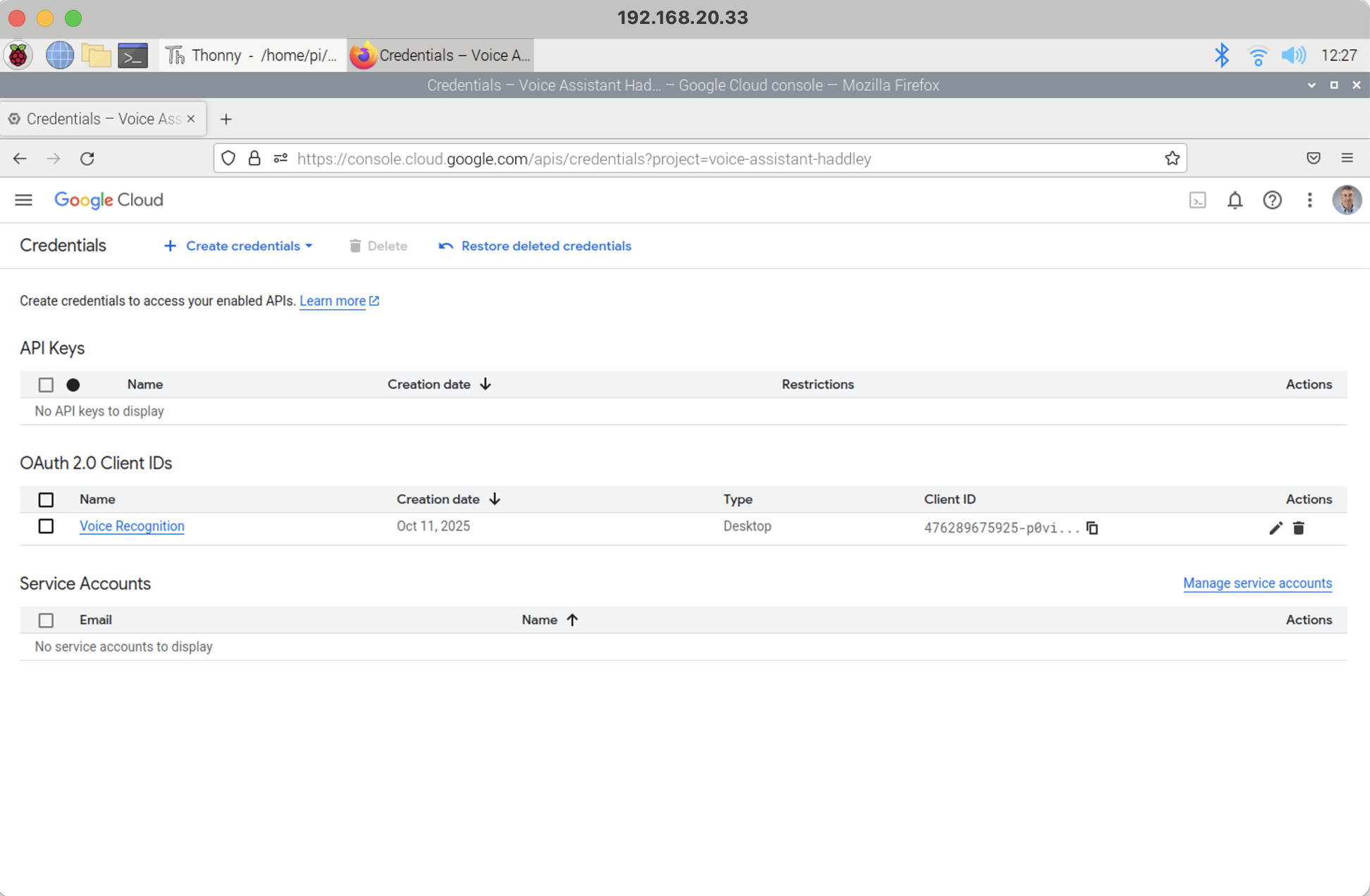Edit the Voice Recognition OAuth client
The image size is (1370, 896).
tap(1275, 528)
